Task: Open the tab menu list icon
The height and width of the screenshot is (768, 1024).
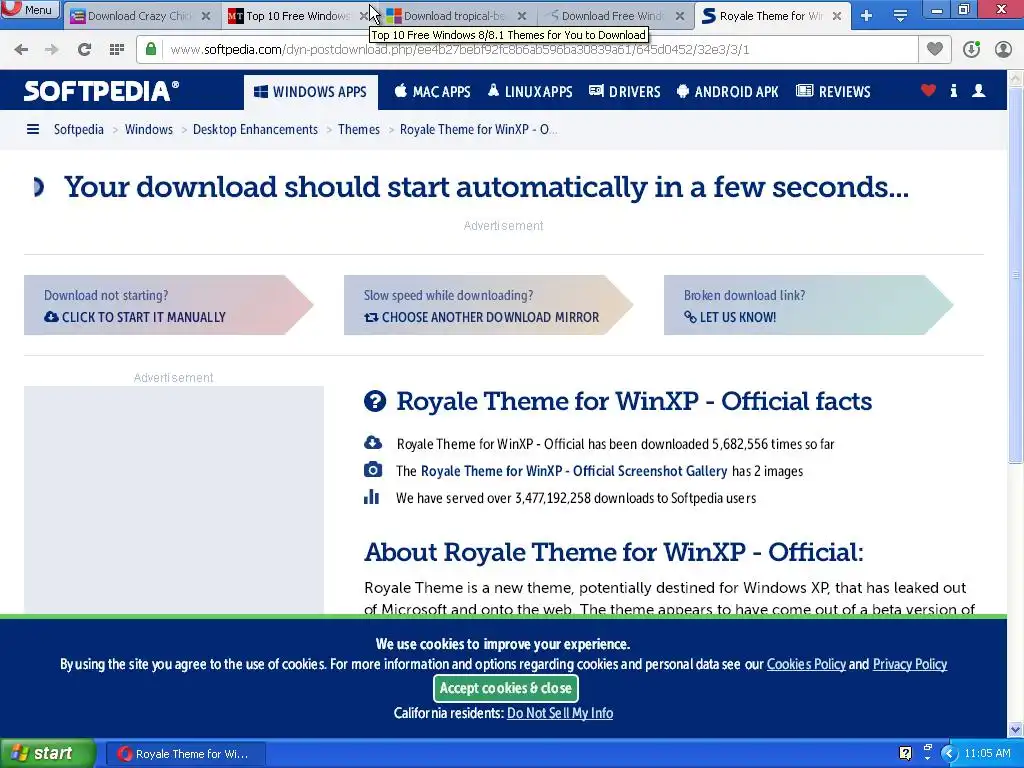Action: tap(900, 16)
